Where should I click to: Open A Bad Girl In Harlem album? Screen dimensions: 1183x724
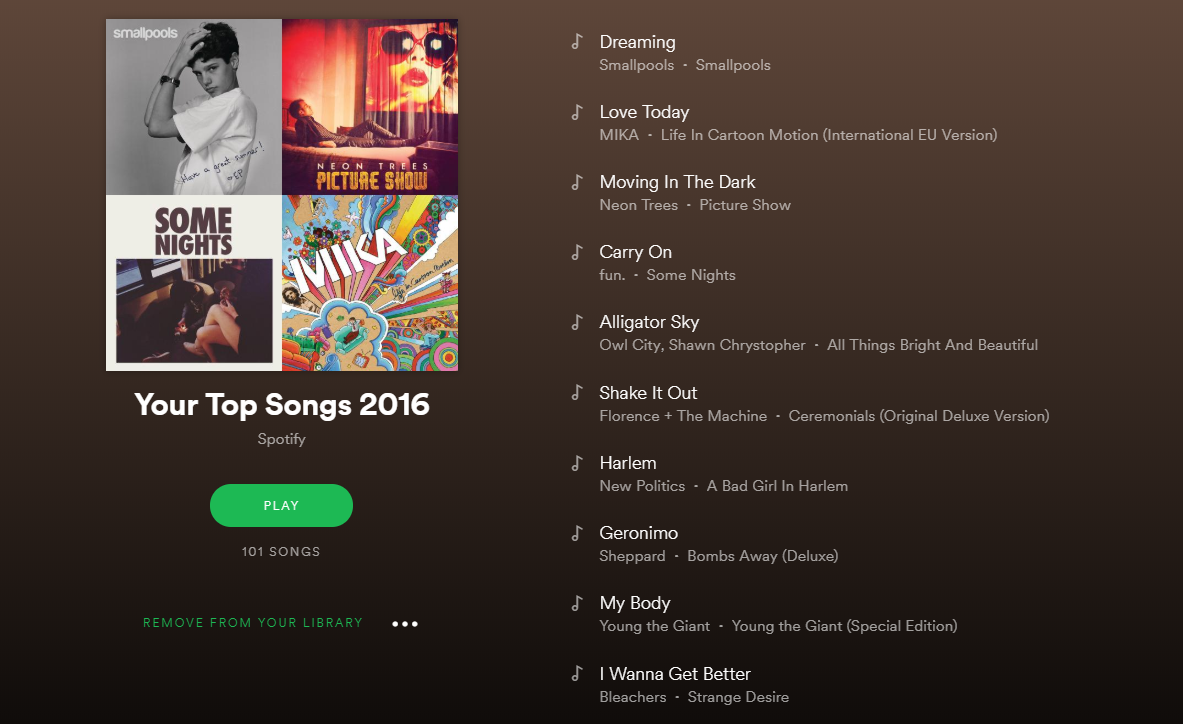pyautogui.click(x=777, y=486)
